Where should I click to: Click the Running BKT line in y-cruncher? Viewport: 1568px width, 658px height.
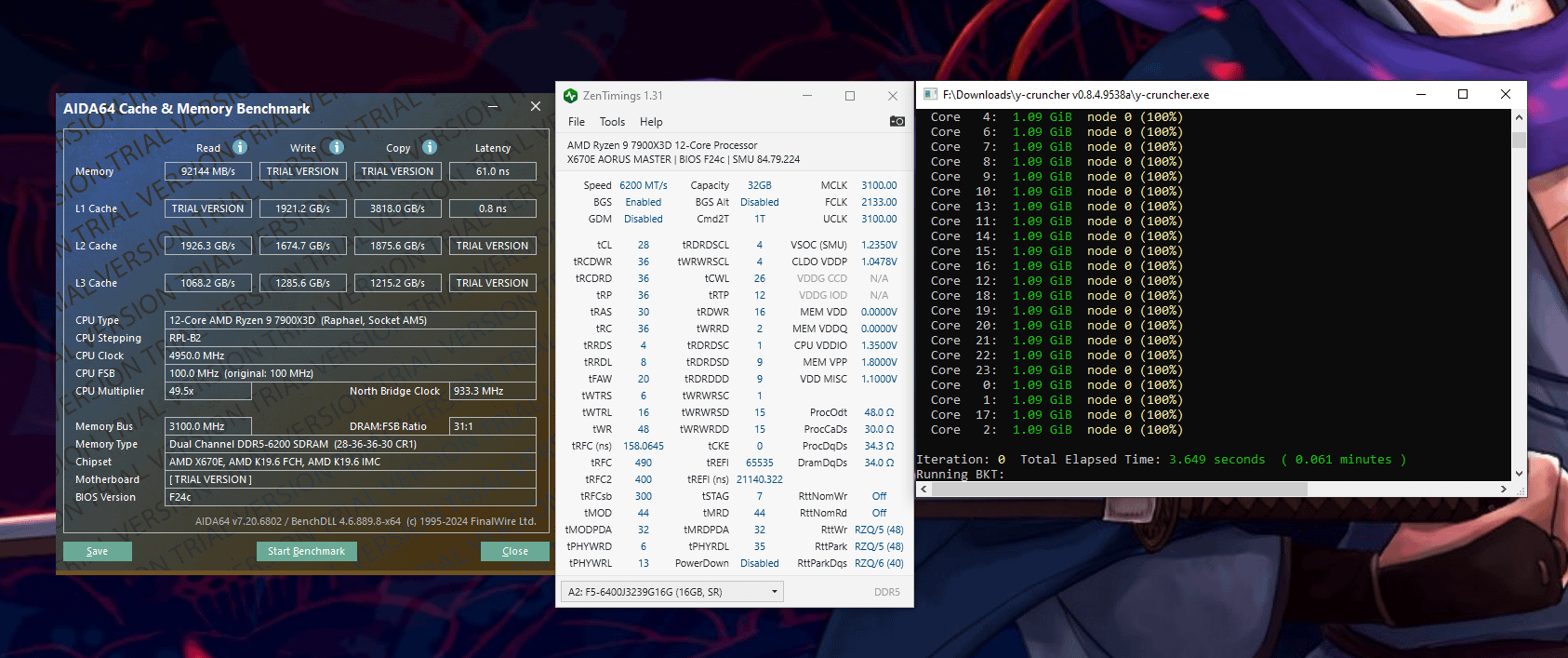tap(961, 475)
